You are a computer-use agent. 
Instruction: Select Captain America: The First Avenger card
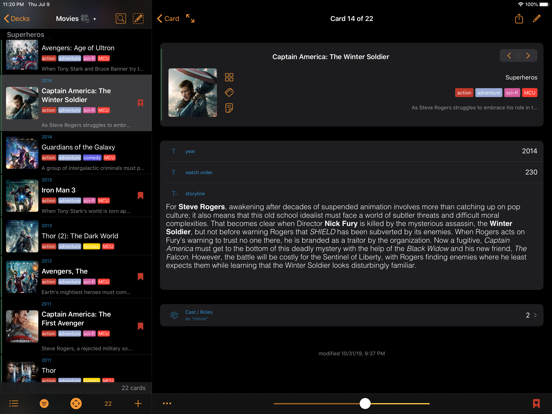coord(76,326)
